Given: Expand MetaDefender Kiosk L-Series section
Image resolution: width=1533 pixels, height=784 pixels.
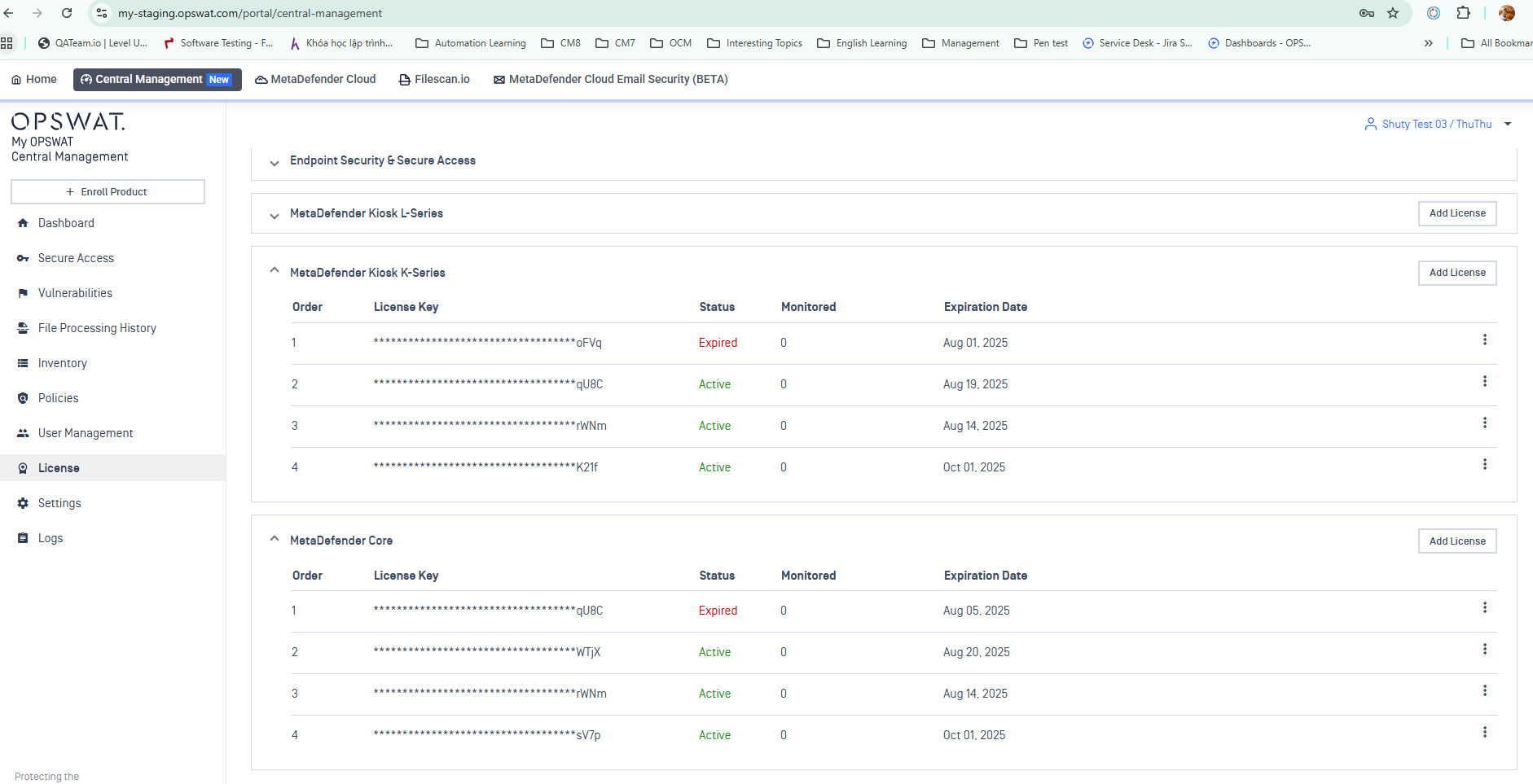Looking at the screenshot, I should 275,216.
